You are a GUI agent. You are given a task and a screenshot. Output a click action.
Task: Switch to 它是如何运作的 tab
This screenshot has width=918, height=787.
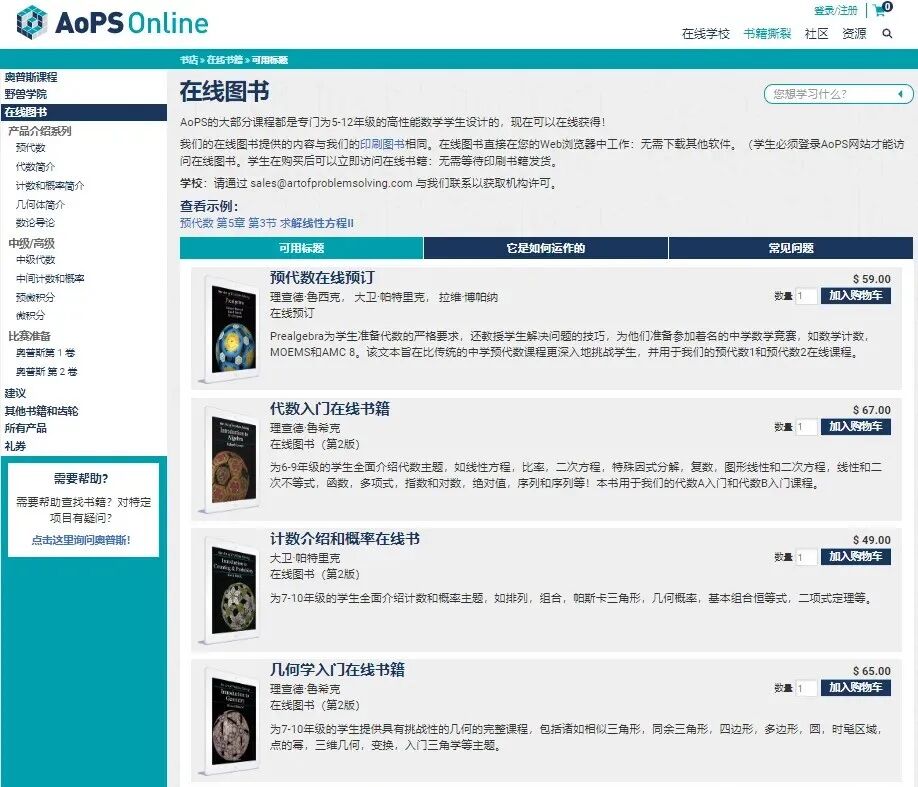click(546, 248)
